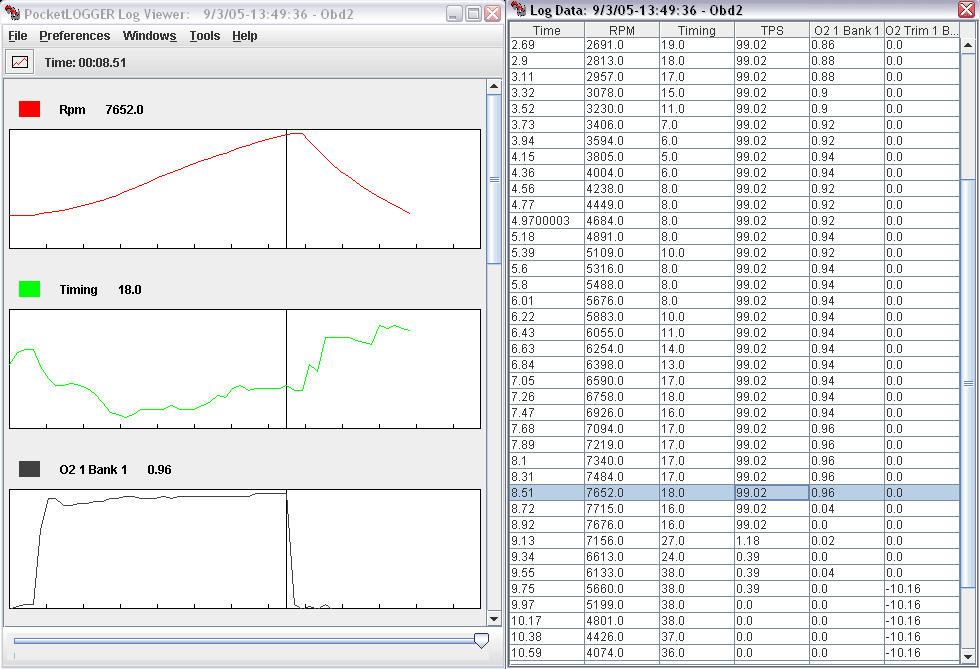Click the time slider handle
Screen dimensions: 980x669
coord(481,640)
